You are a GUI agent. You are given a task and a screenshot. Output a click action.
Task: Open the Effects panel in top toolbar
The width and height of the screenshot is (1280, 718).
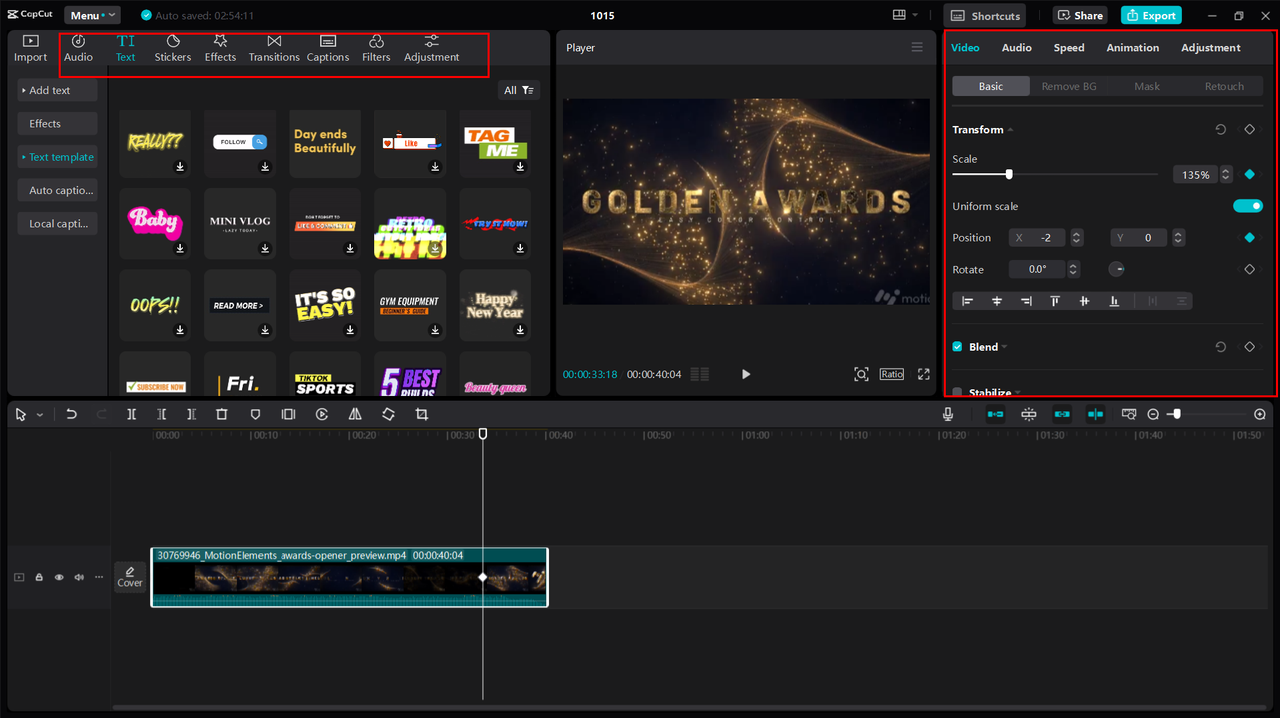(220, 48)
